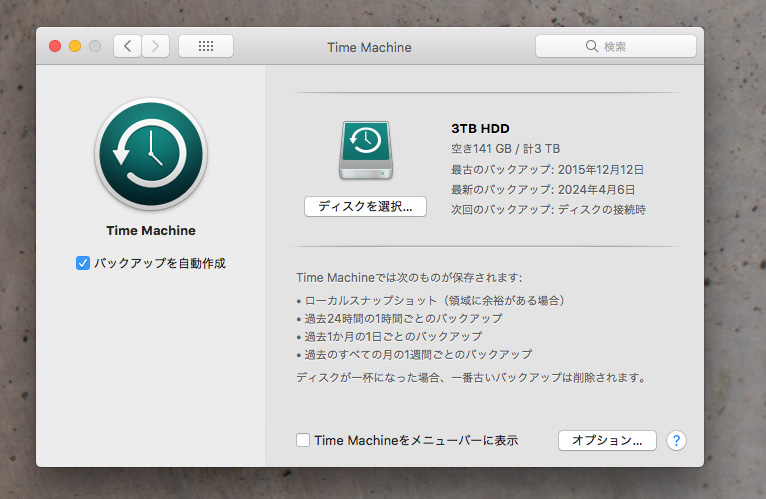Viewport: 766px width, 499px height.
Task: Click the Time Machine window title
Action: [369, 47]
